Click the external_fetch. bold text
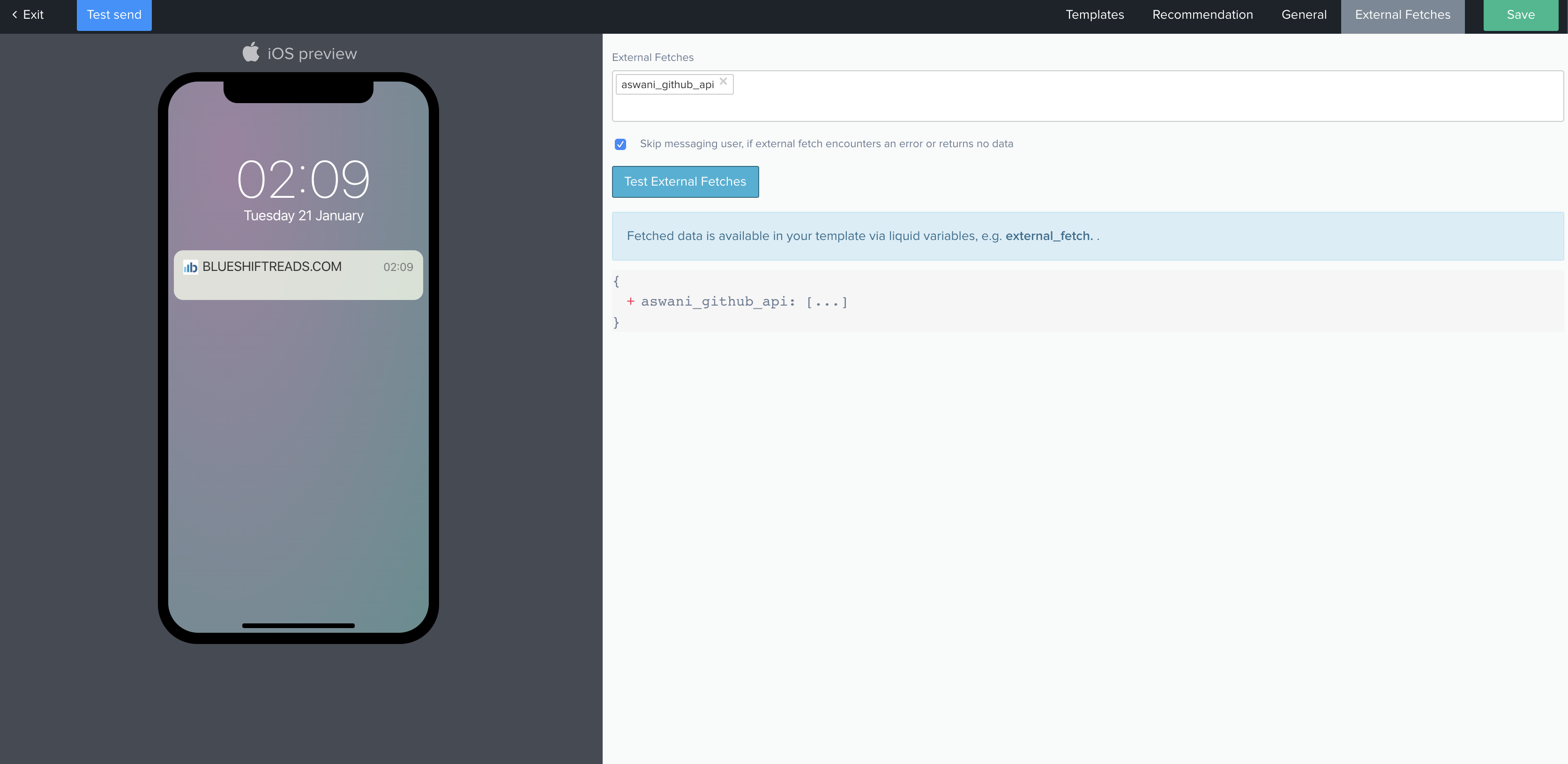The image size is (1568, 764). click(x=1049, y=236)
